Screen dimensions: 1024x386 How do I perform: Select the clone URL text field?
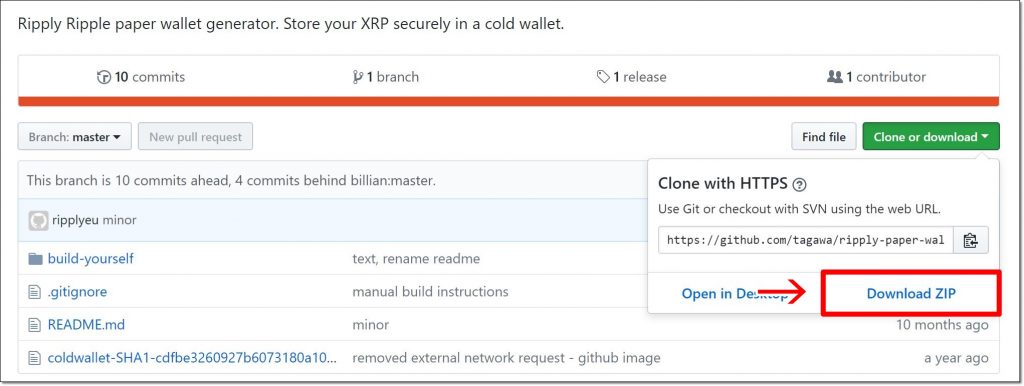click(x=805, y=240)
